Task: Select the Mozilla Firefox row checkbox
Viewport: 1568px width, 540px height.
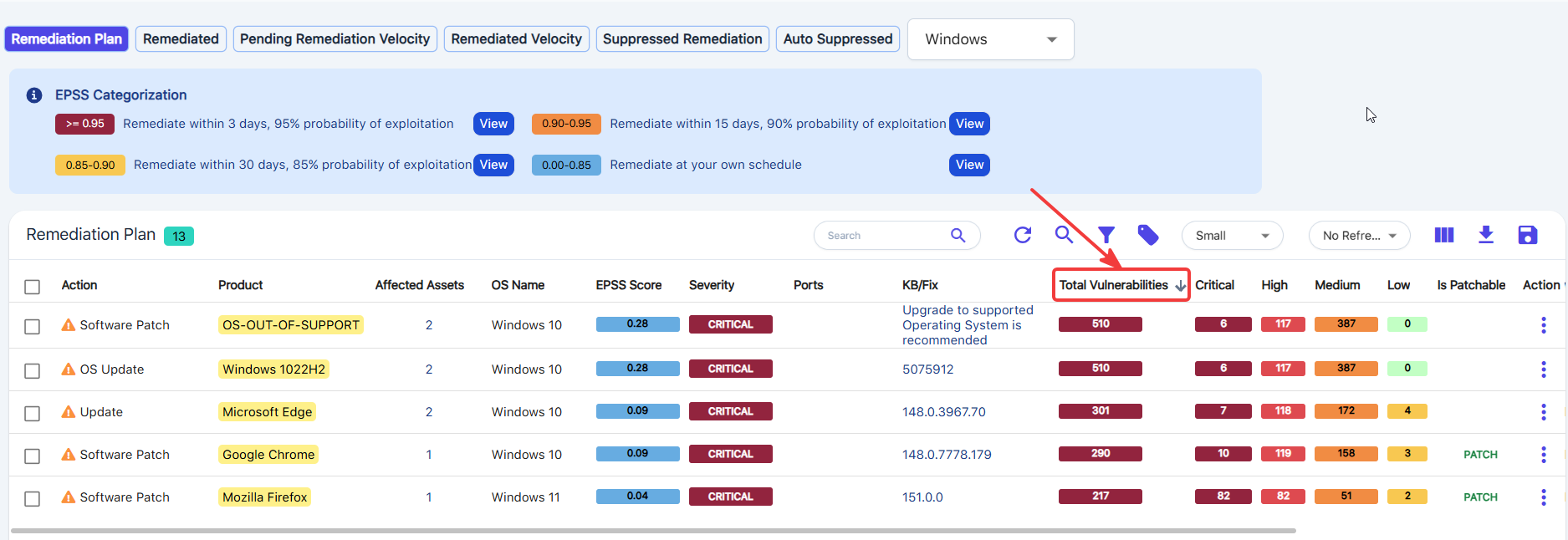Action: point(33,498)
